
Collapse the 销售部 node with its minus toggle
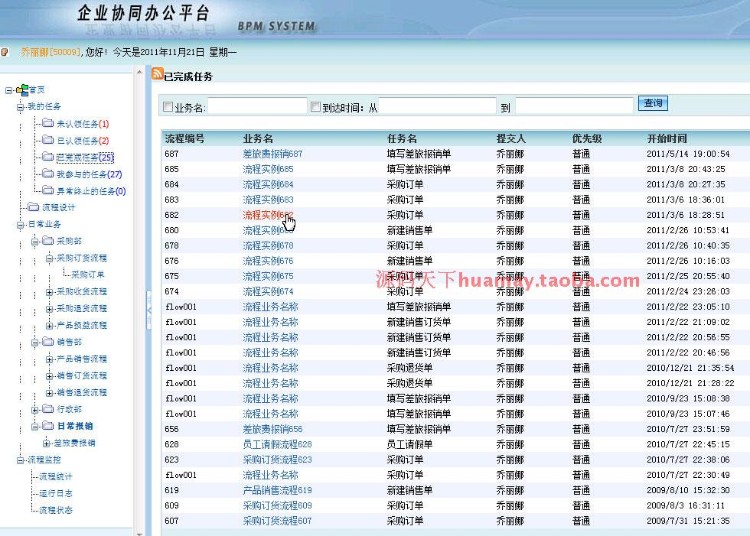[x=35, y=342]
